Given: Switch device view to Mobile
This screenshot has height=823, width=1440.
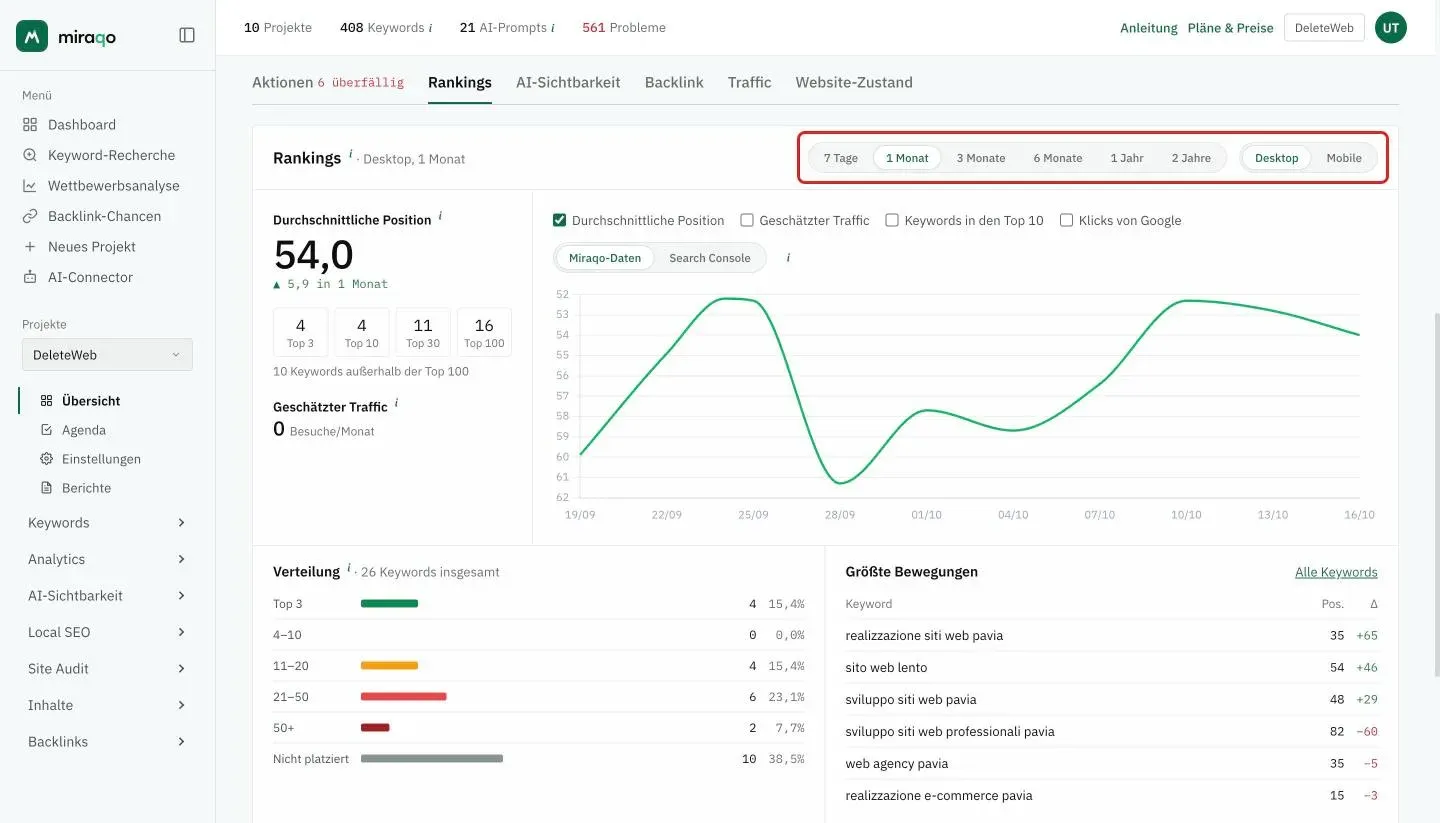Looking at the screenshot, I should point(1344,158).
